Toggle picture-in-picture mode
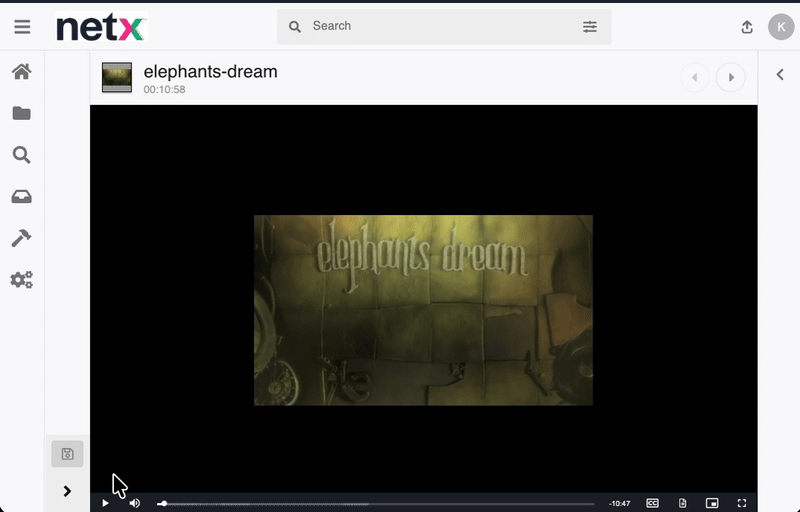The image size is (800, 512). [712, 503]
